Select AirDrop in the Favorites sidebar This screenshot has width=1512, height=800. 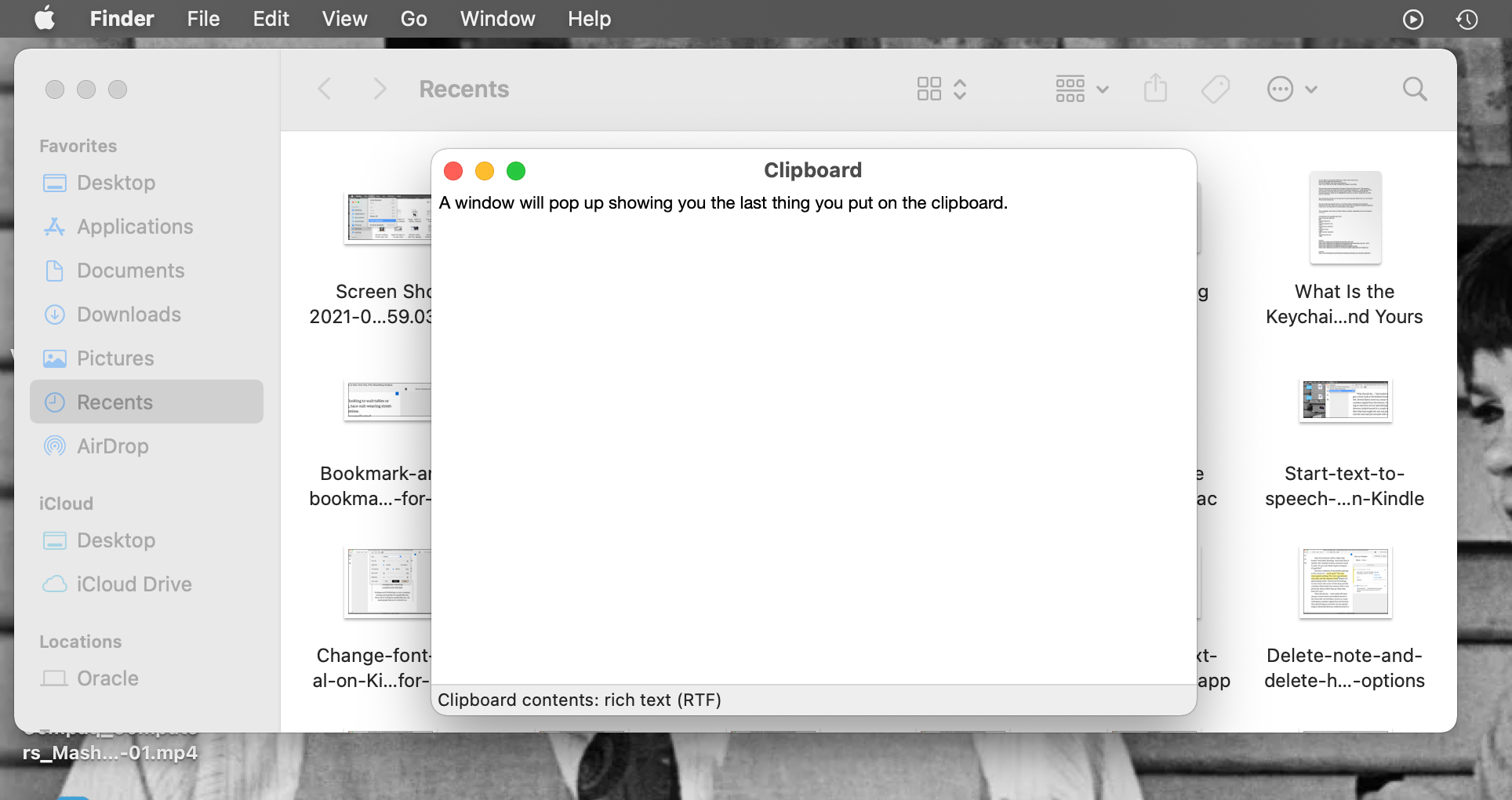coord(114,445)
